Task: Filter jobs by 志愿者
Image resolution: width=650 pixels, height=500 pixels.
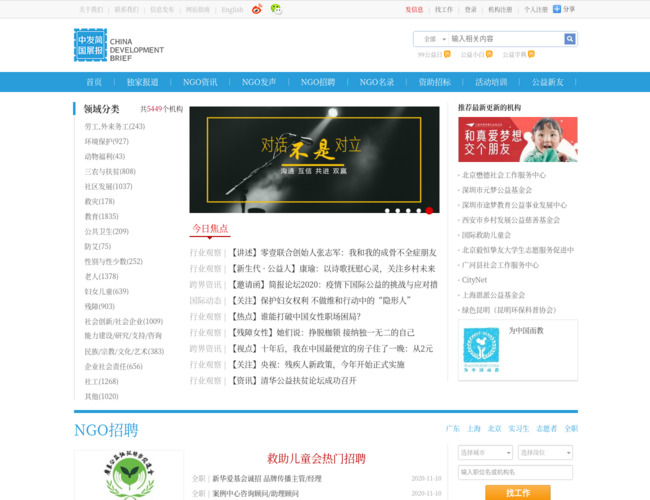Action: (546, 429)
